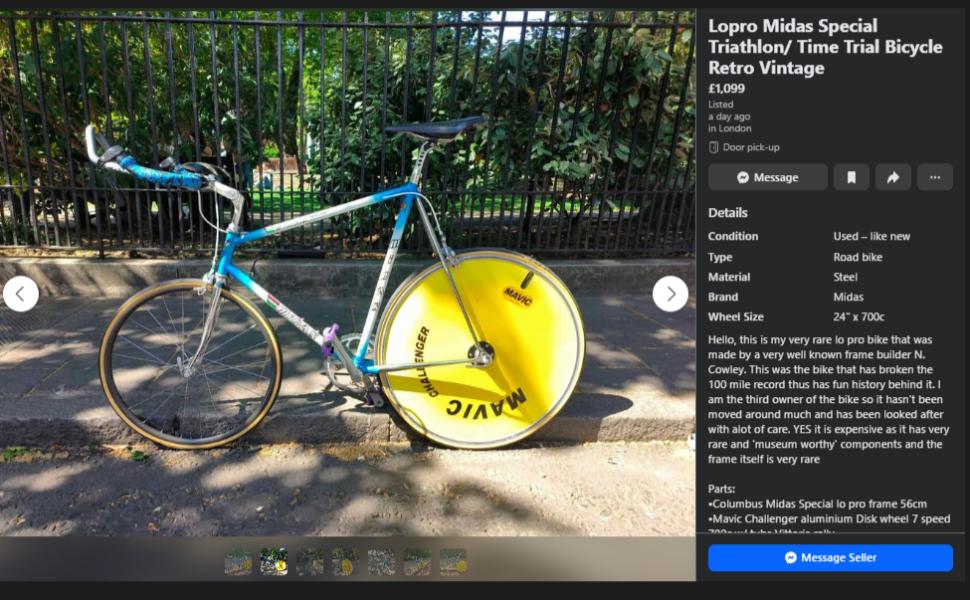The image size is (970, 600).
Task: Click the 'Details' heading
Action: coord(728,213)
